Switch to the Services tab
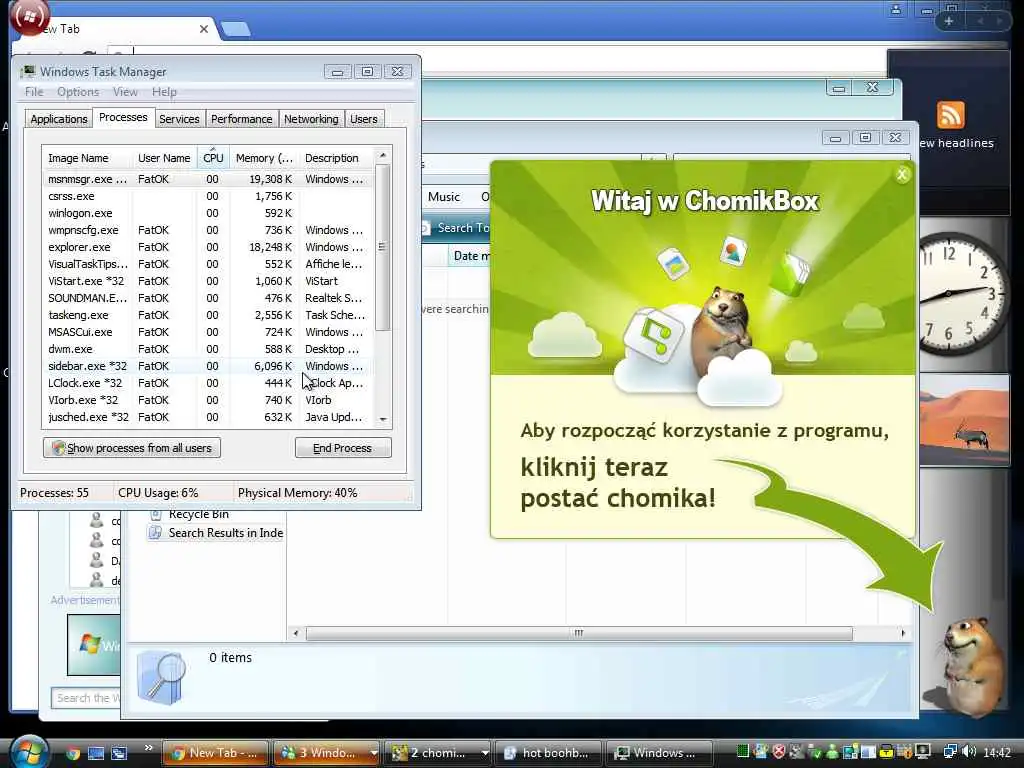The image size is (1024, 768). point(179,119)
